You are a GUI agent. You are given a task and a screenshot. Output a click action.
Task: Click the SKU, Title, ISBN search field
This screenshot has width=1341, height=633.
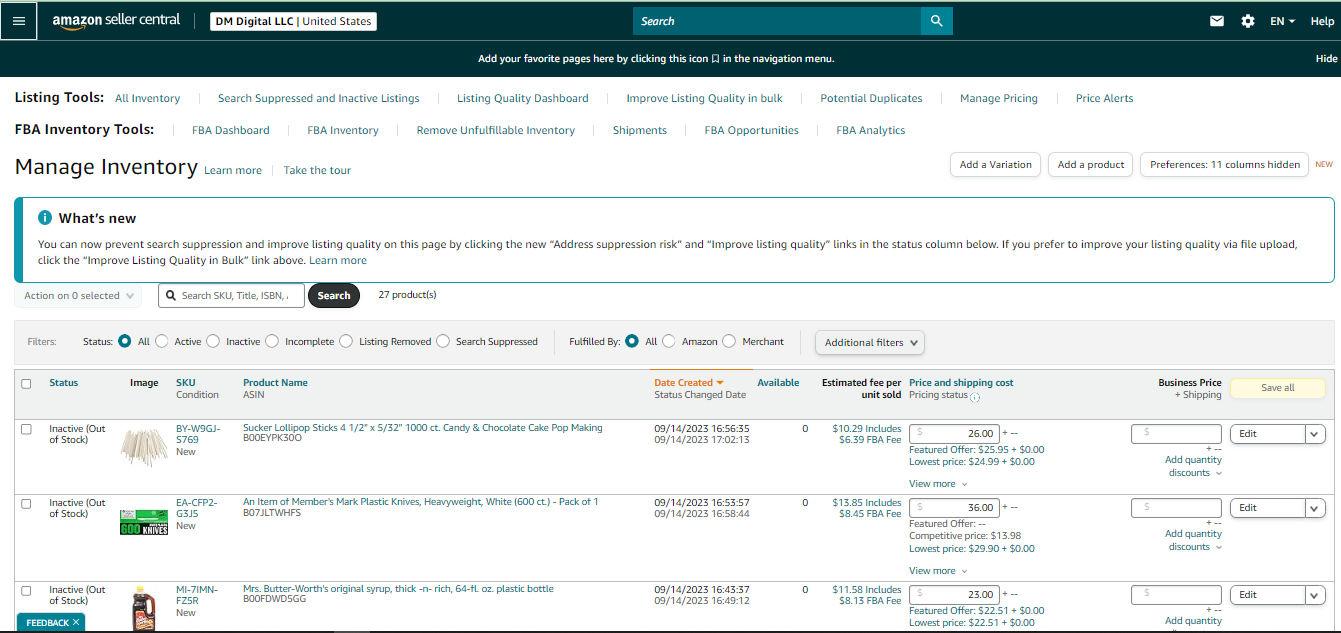click(x=231, y=295)
